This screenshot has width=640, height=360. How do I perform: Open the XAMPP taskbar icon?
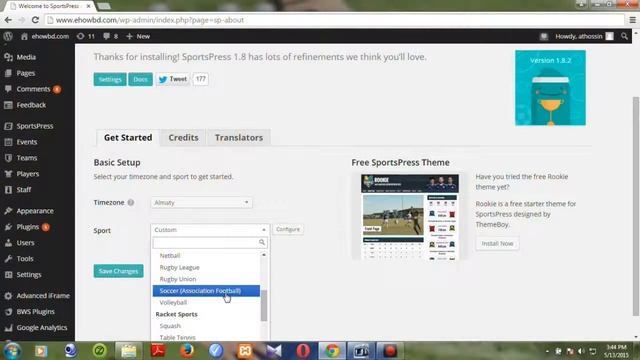pos(245,351)
